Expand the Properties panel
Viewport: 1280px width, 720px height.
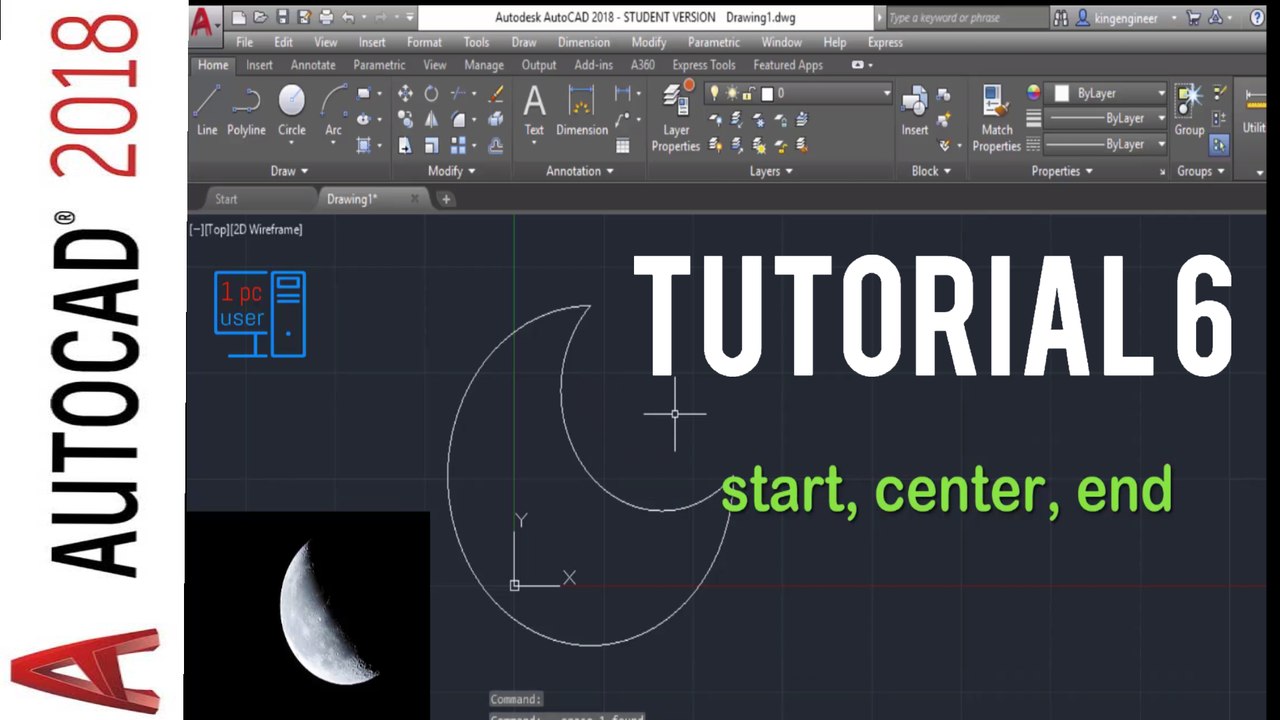click(1061, 171)
